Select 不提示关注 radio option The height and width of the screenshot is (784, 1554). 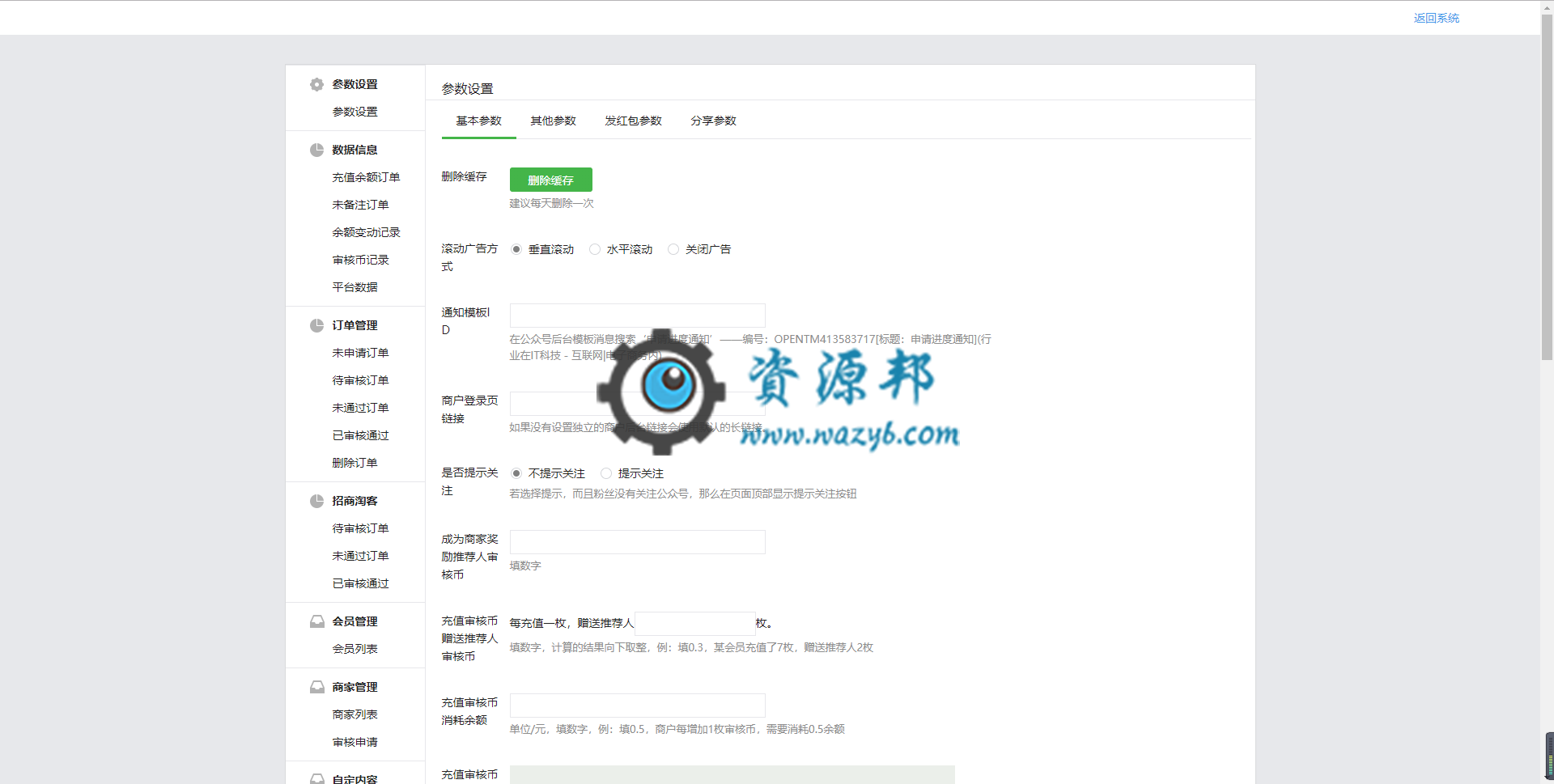tap(516, 473)
